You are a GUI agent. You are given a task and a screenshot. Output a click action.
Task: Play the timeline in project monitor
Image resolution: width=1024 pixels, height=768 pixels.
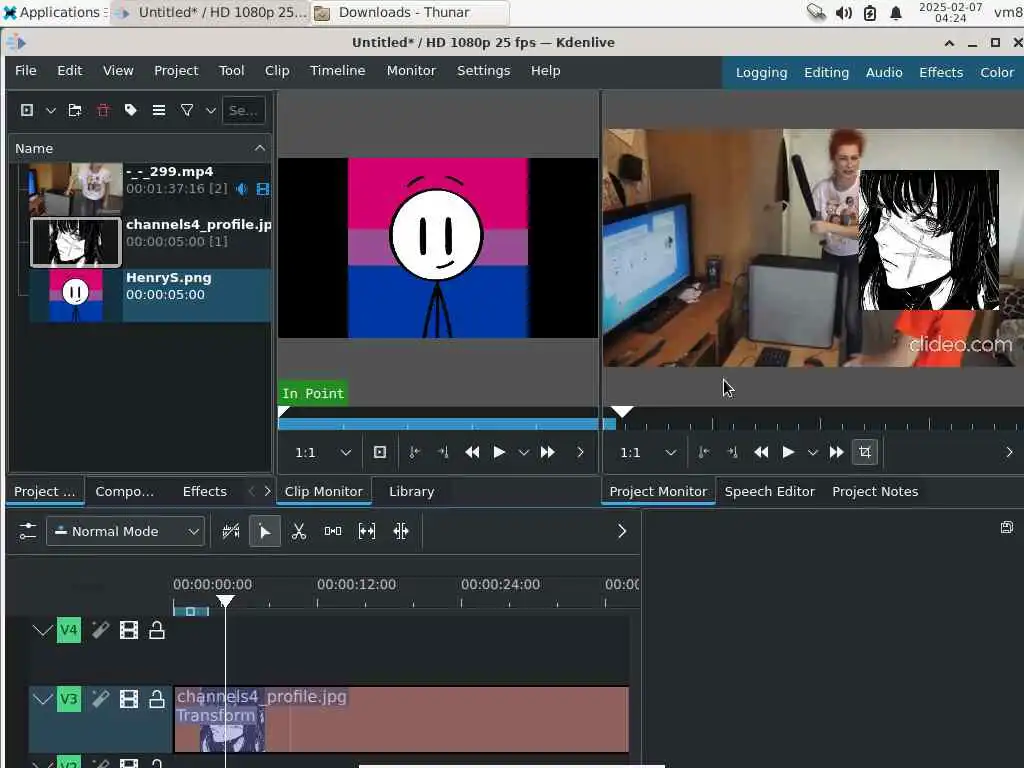click(788, 452)
